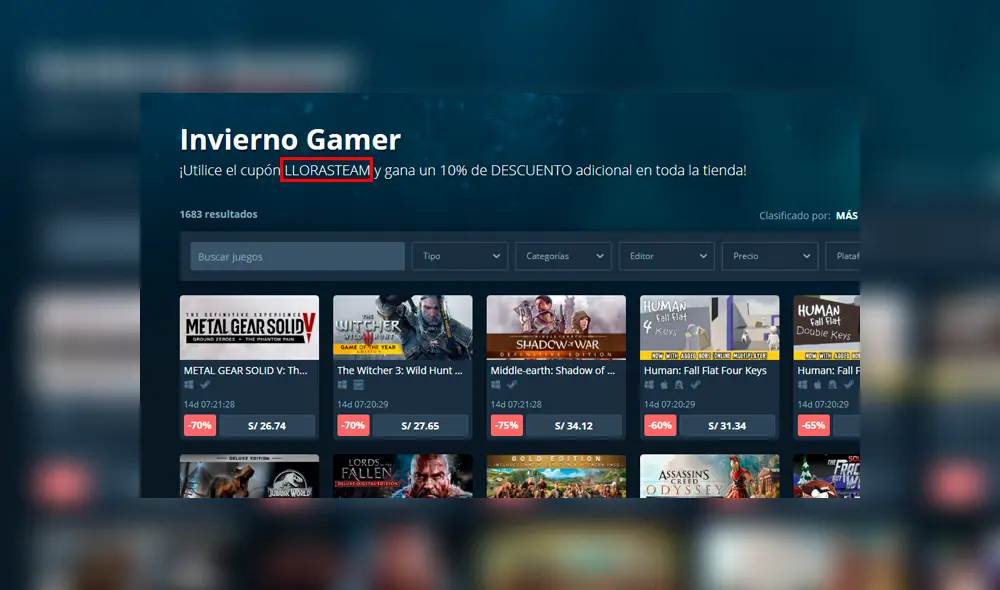Click the Apple platform icon on Human: Fall Flat Four Keys
Screen dimensions: 1000x590
coord(663,387)
